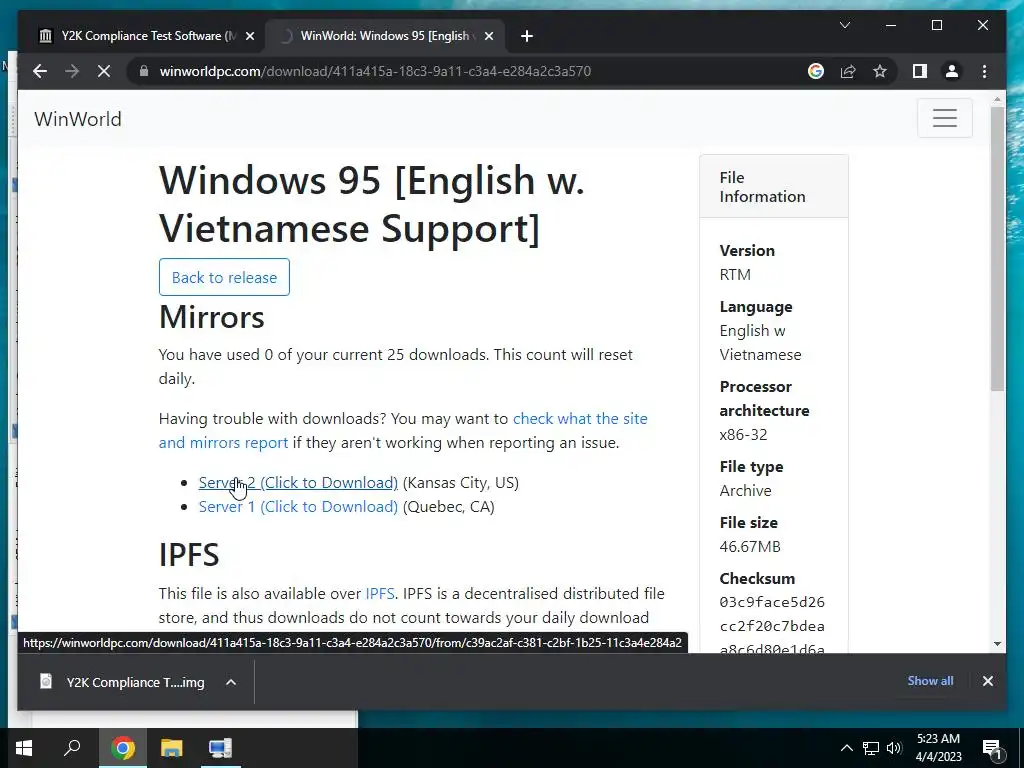Click Back to release button

(x=224, y=277)
